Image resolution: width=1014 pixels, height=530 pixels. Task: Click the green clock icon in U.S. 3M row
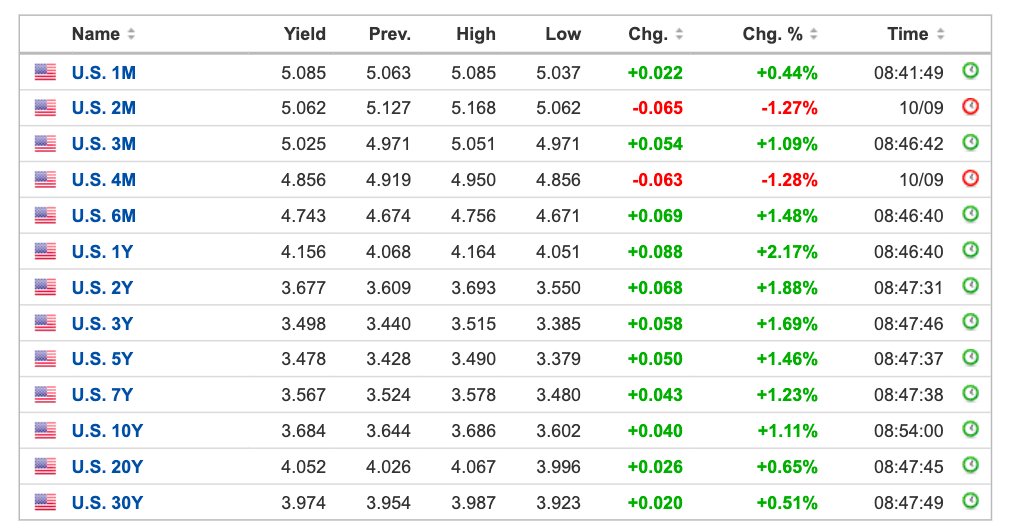point(970,142)
